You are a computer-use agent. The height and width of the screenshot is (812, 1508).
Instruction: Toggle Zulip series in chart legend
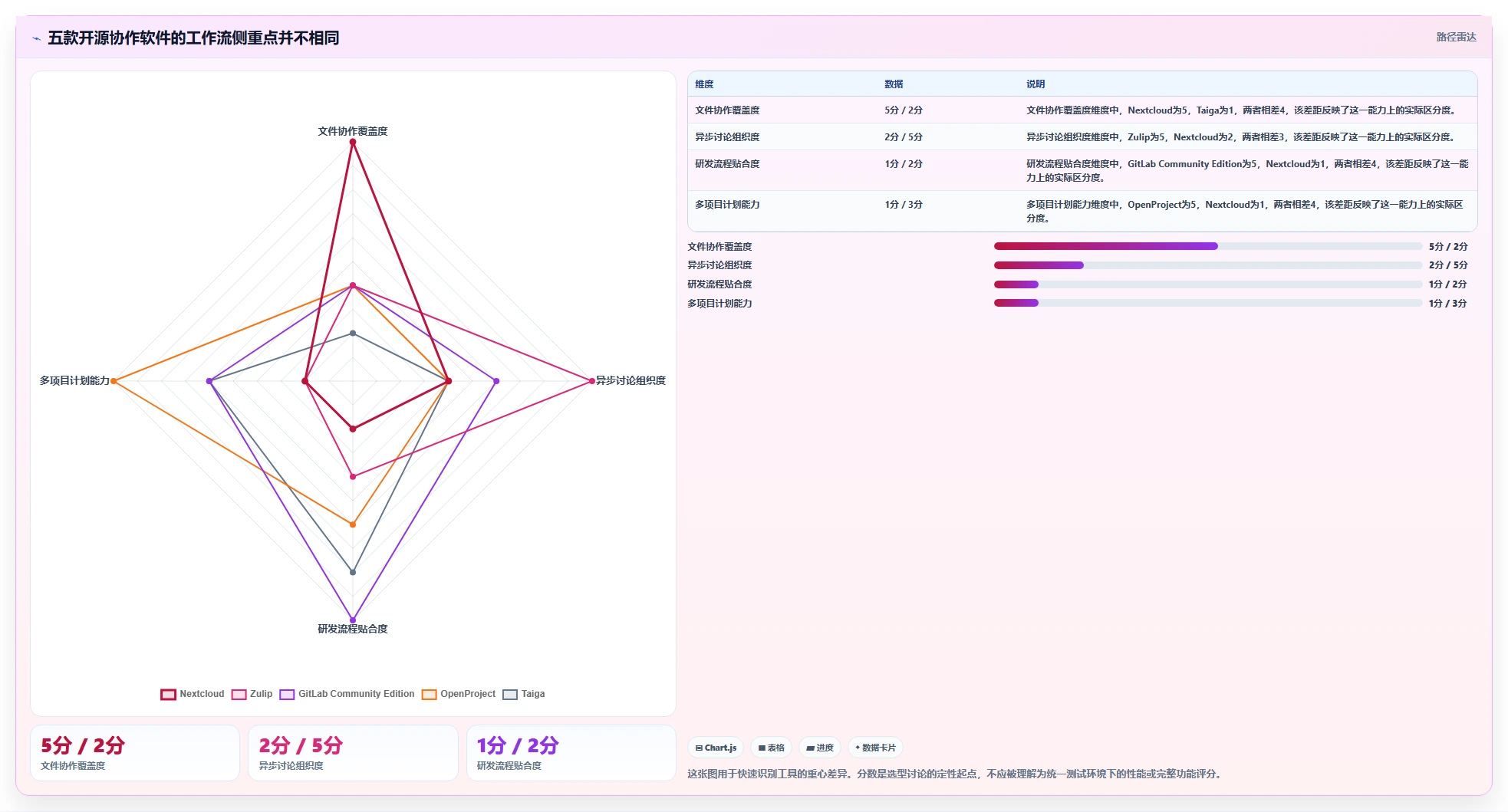click(x=252, y=694)
